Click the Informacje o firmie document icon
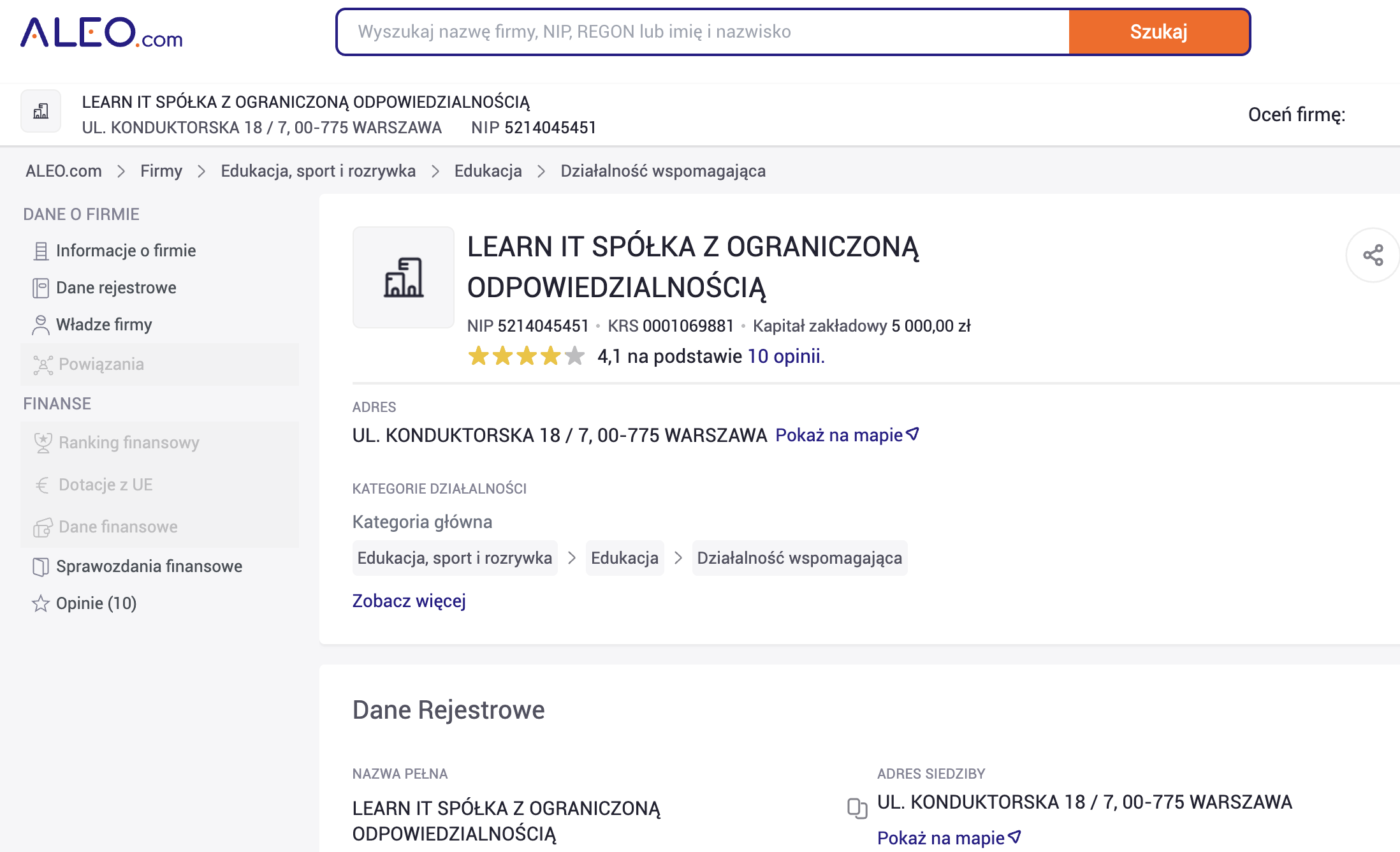The width and height of the screenshot is (1400, 852). click(41, 251)
